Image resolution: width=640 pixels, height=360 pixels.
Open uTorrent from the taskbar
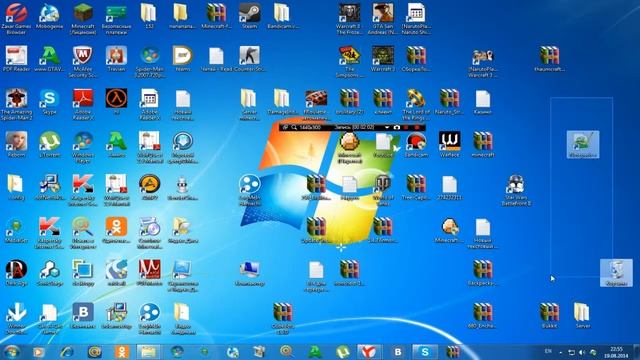[x=342, y=351]
